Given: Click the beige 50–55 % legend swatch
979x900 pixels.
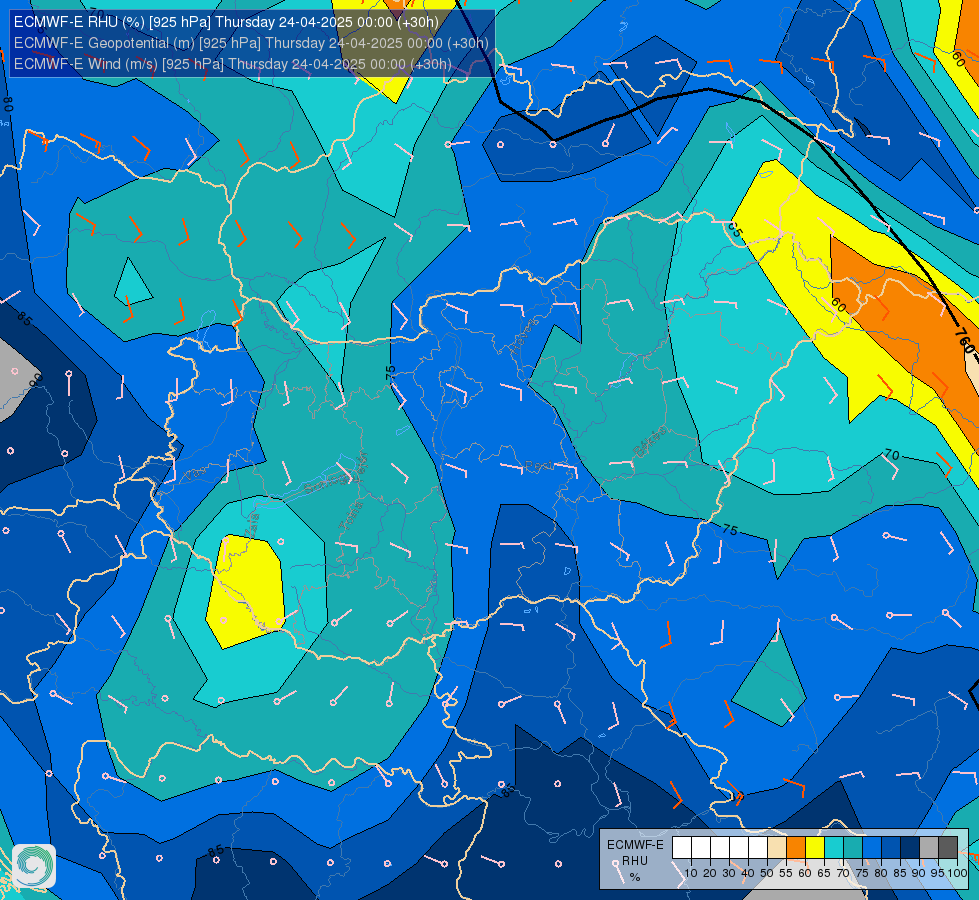Looking at the screenshot, I should coord(777,848).
